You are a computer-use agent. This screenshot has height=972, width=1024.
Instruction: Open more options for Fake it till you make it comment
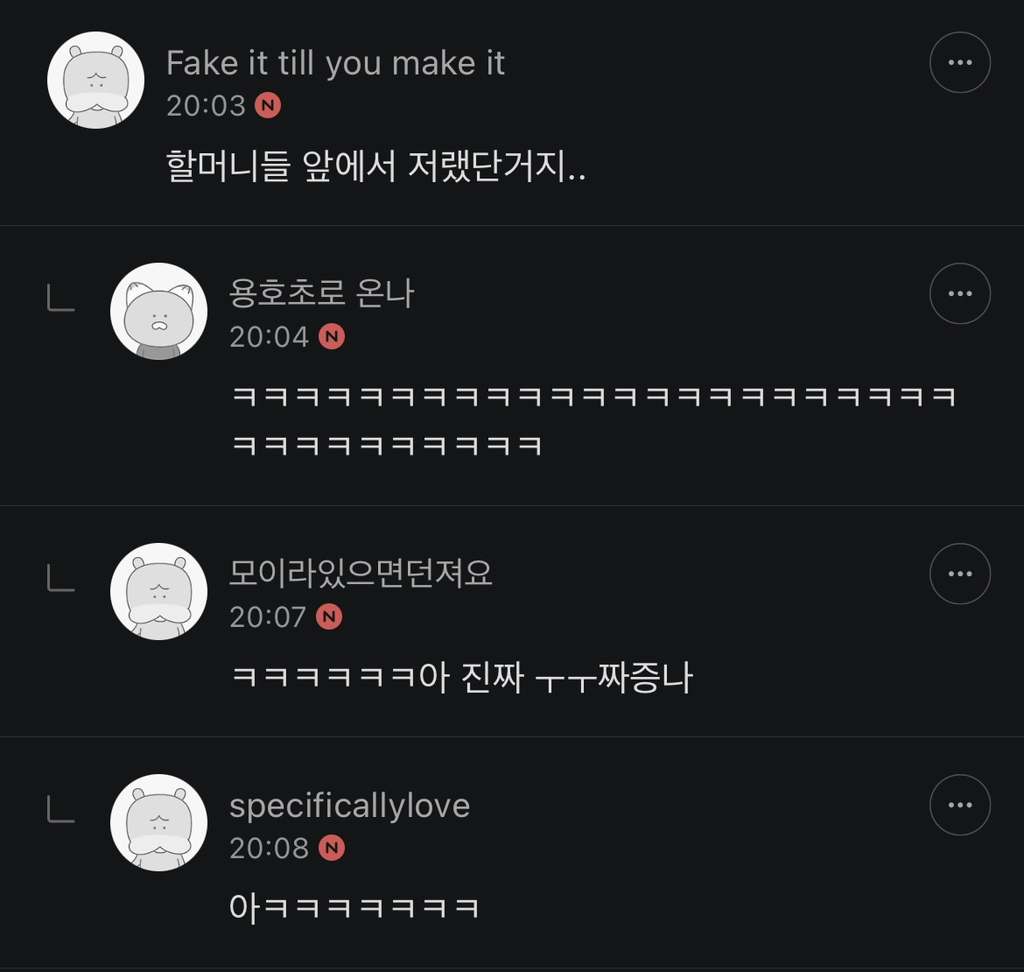pyautogui.click(x=959, y=62)
